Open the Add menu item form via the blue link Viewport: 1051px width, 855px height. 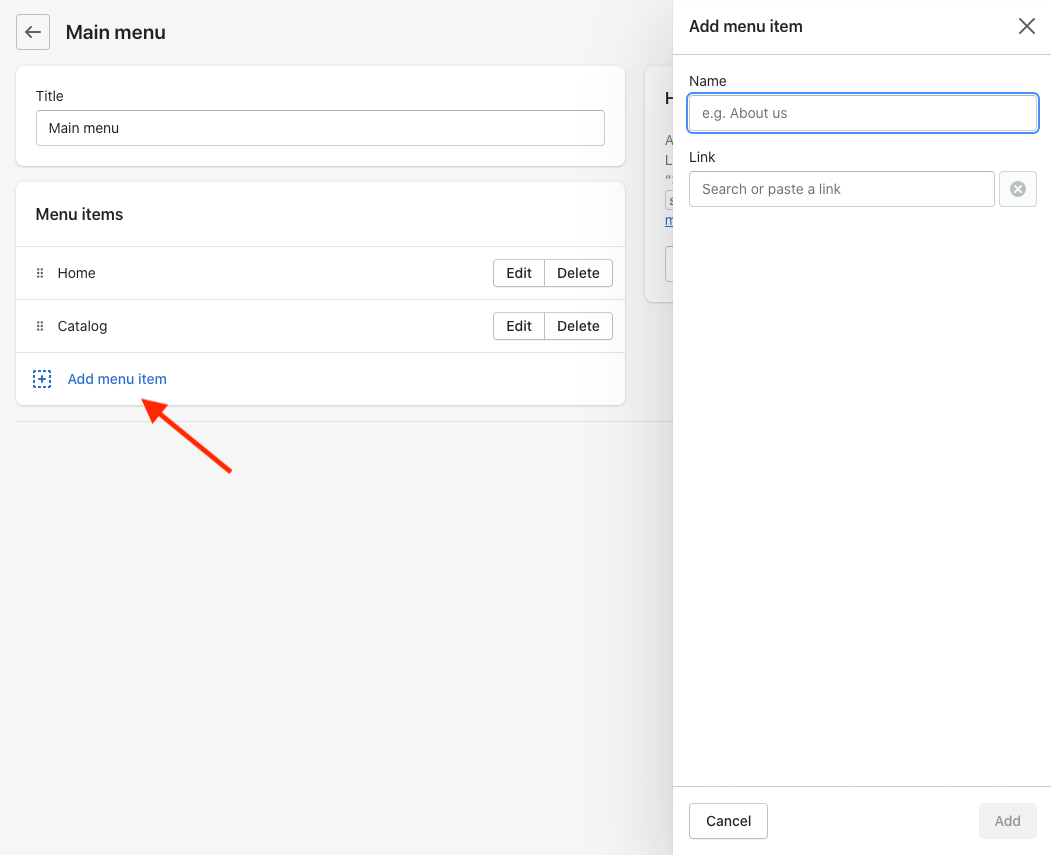tap(116, 378)
